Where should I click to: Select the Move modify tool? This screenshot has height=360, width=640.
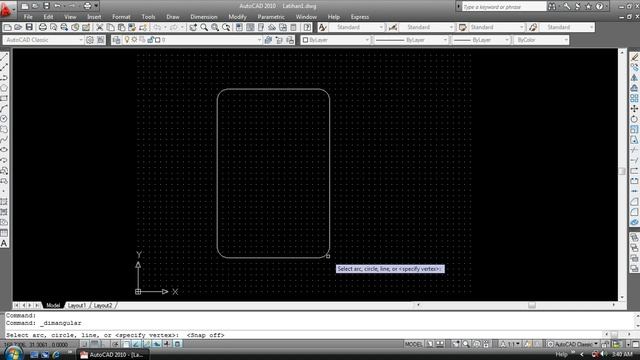(x=634, y=109)
